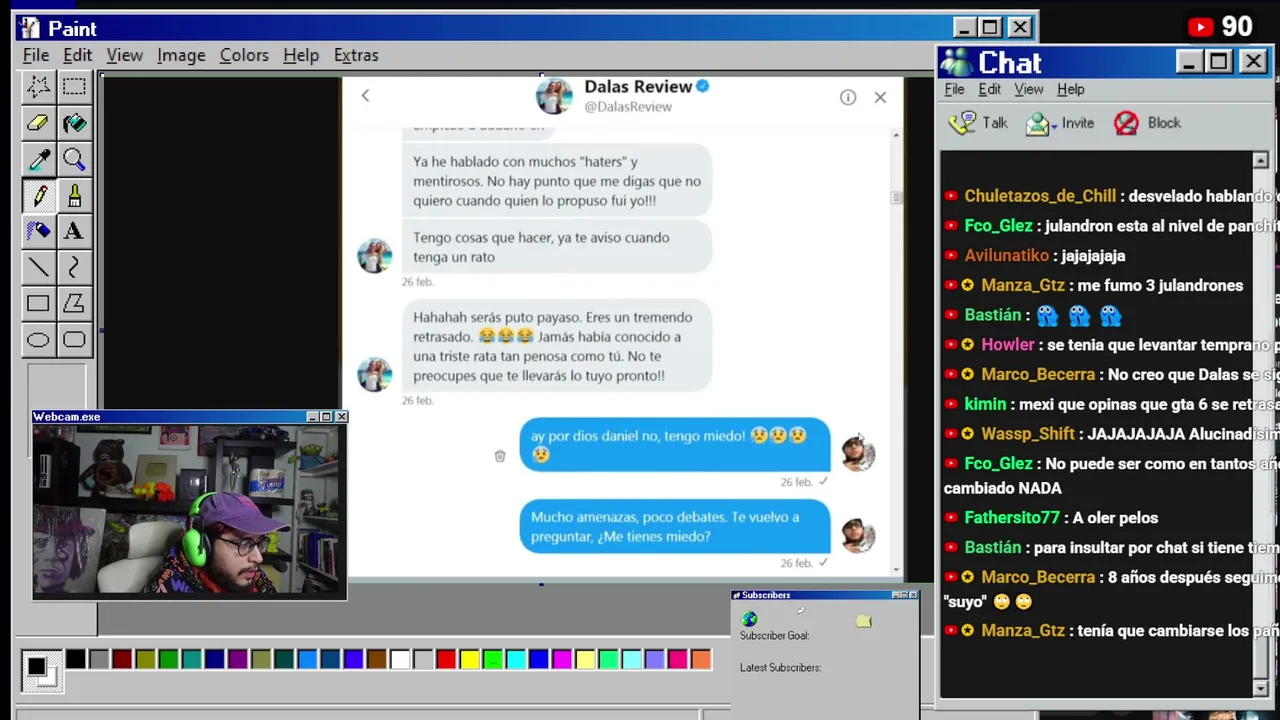Choose the Brush tool
This screenshot has height=720, width=1280.
(74, 195)
